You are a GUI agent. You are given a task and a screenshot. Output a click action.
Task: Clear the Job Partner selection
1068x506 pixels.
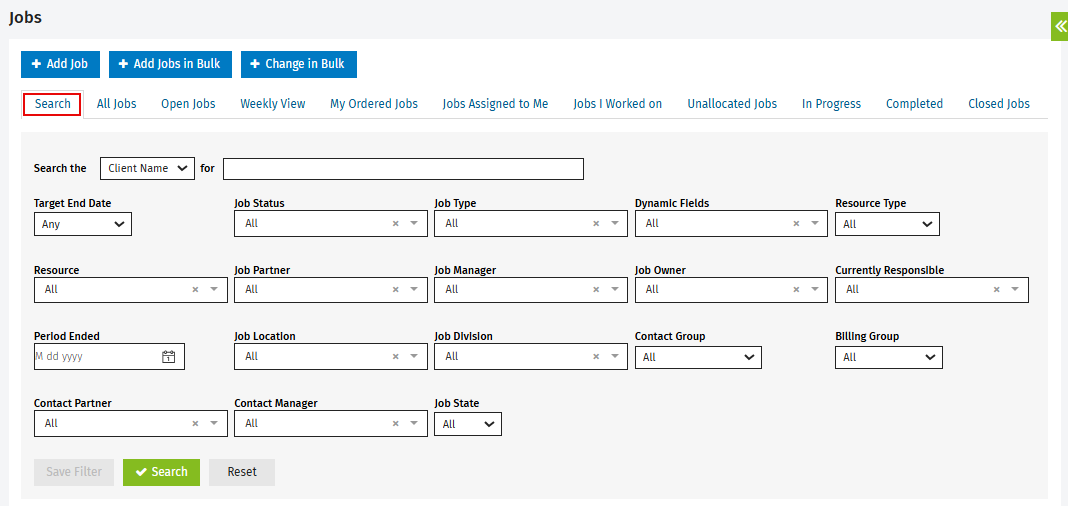(395, 289)
